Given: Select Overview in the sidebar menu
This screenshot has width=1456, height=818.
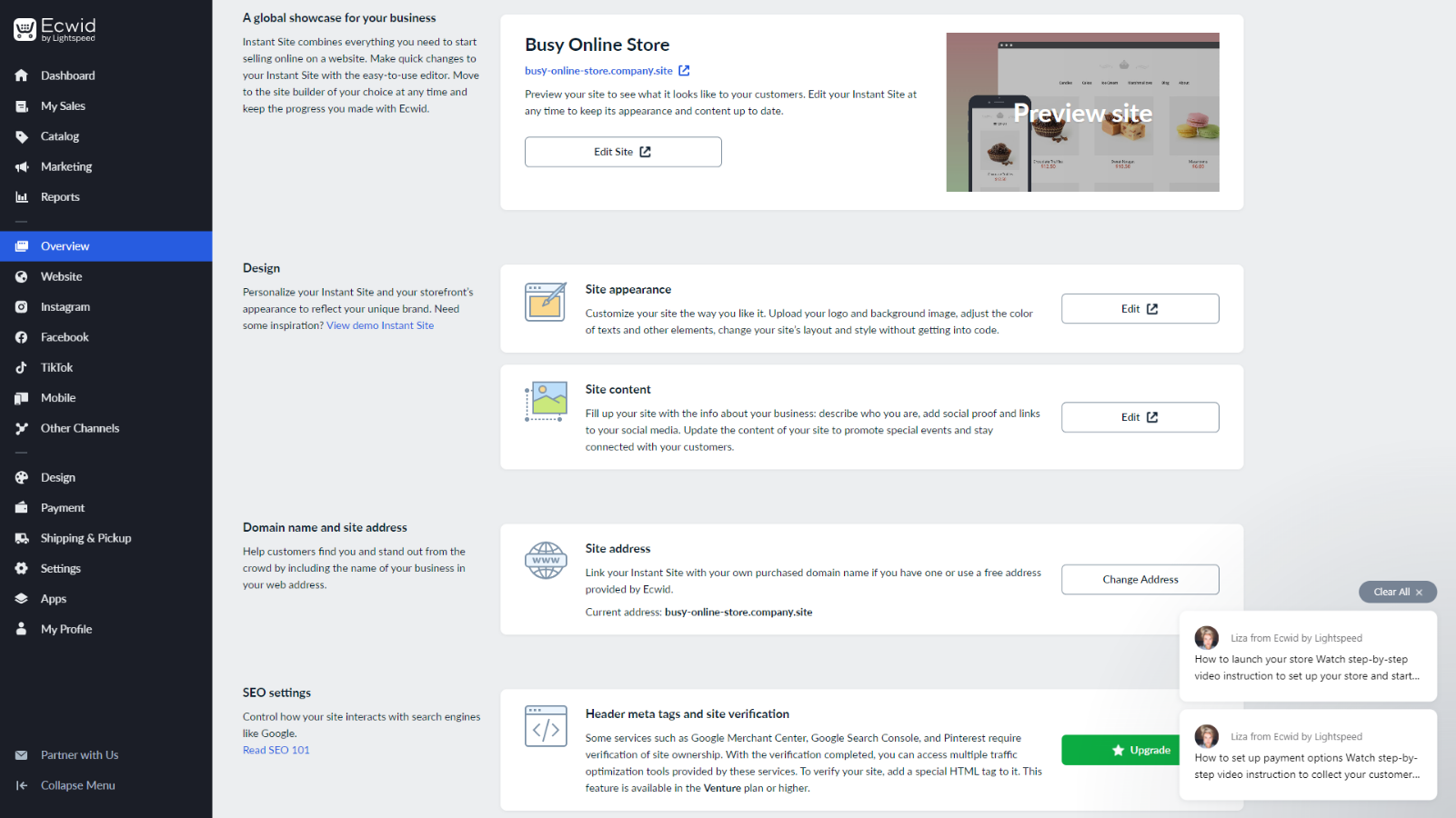Looking at the screenshot, I should (x=105, y=246).
